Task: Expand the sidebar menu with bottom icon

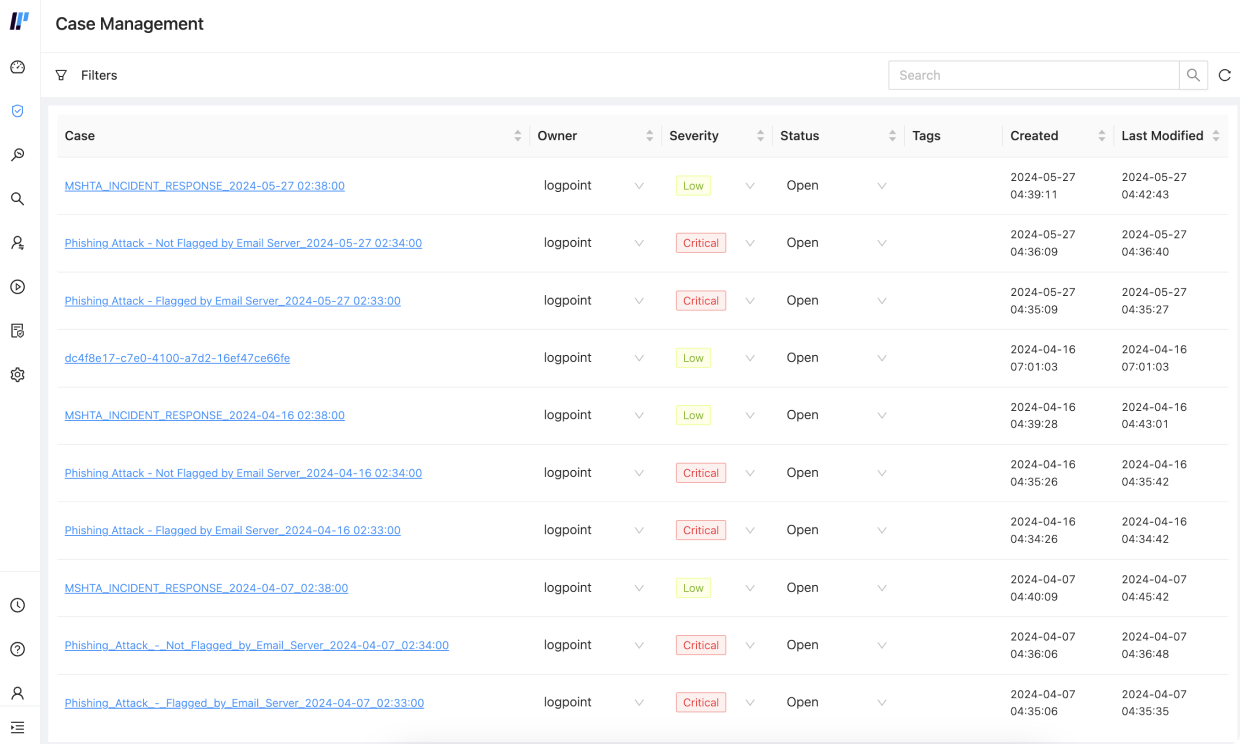Action: (17, 727)
